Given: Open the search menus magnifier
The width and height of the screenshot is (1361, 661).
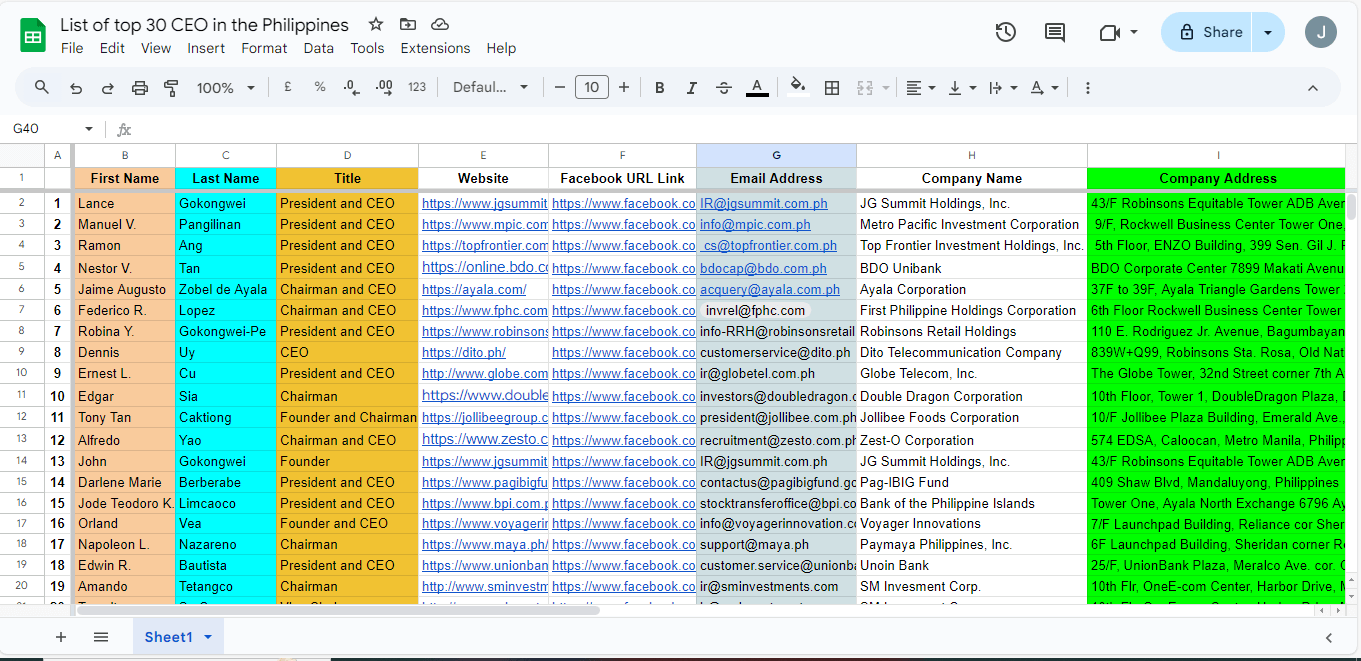Looking at the screenshot, I should coord(42,87).
